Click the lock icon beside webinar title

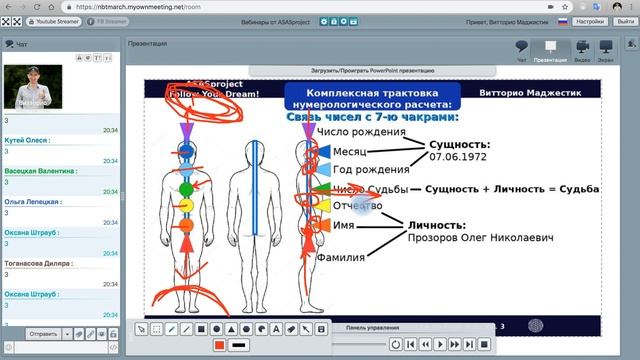pos(334,22)
